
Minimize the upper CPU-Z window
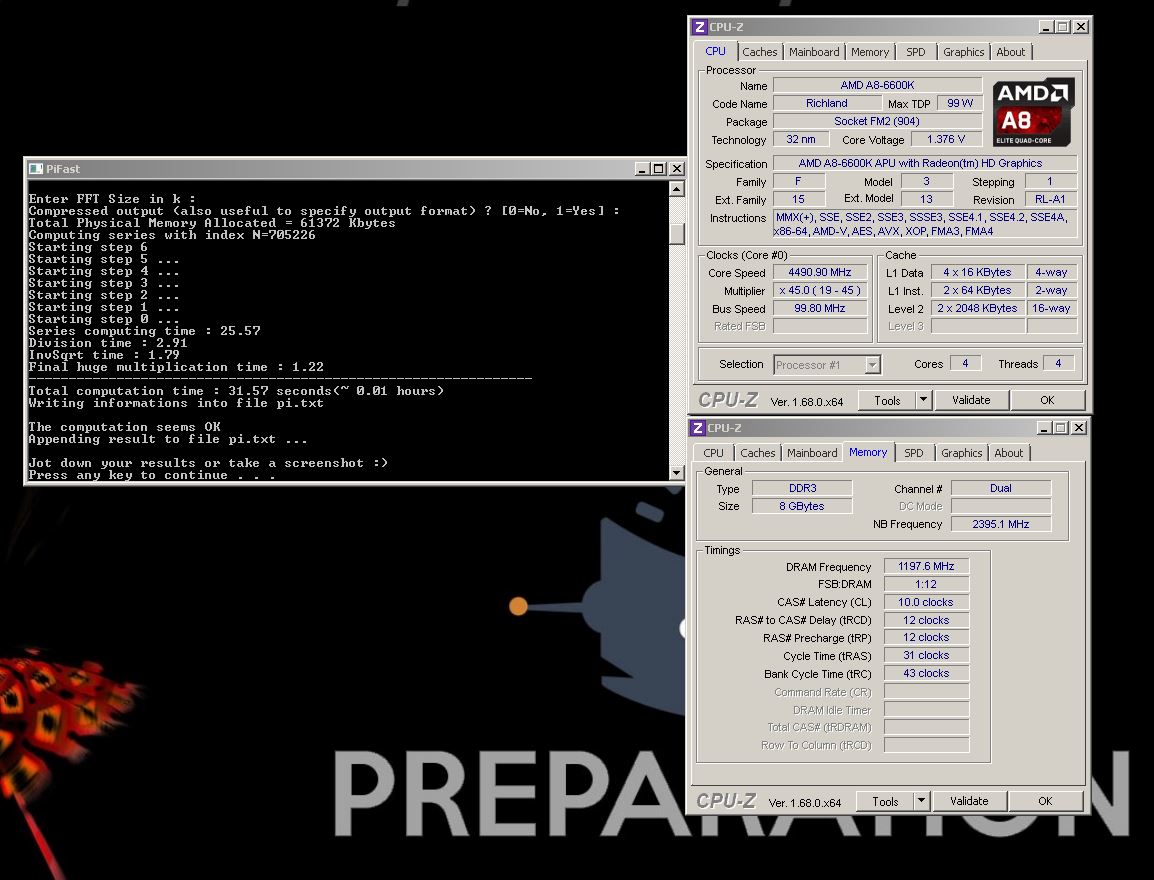tap(1046, 26)
